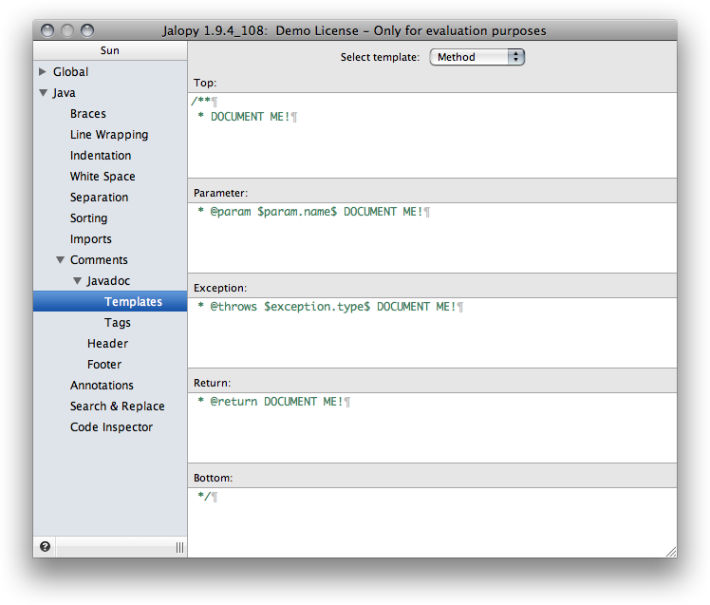Open the Indentation settings page

101,155
